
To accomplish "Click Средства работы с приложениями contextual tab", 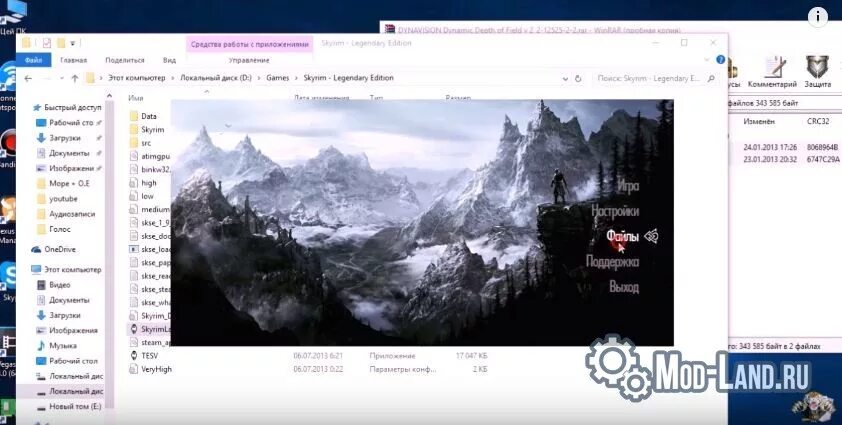I will tap(250, 44).
